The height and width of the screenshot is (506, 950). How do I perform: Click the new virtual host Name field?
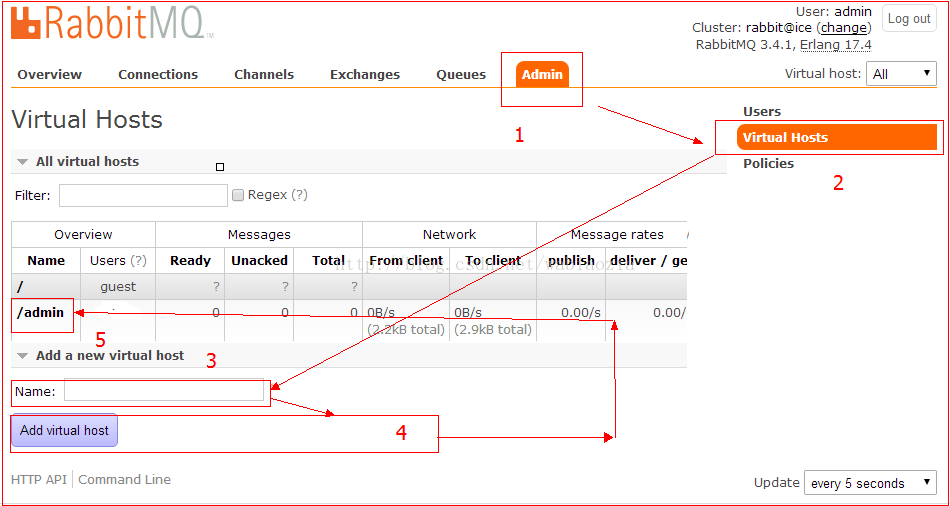point(164,391)
